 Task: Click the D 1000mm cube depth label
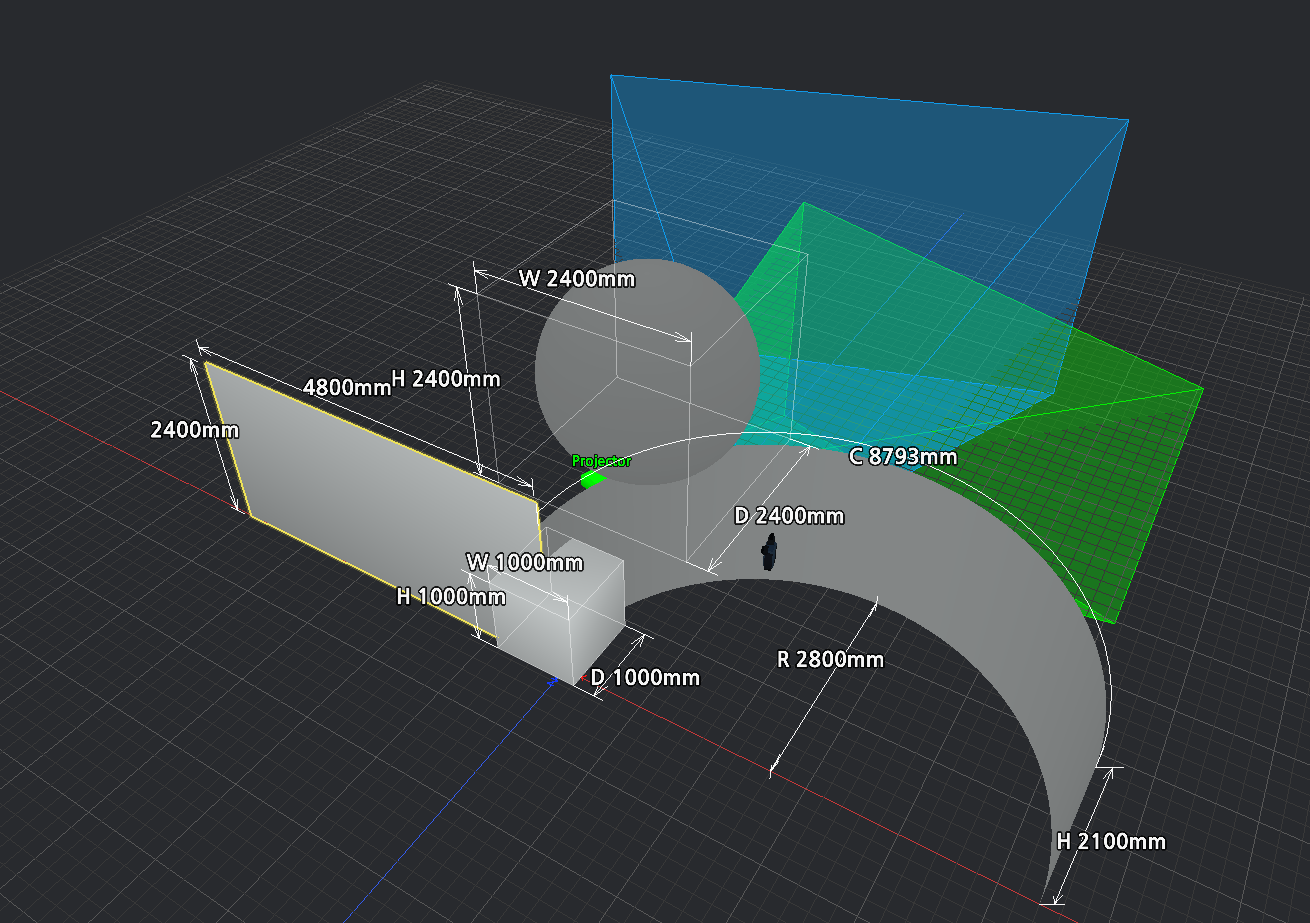tap(645, 677)
